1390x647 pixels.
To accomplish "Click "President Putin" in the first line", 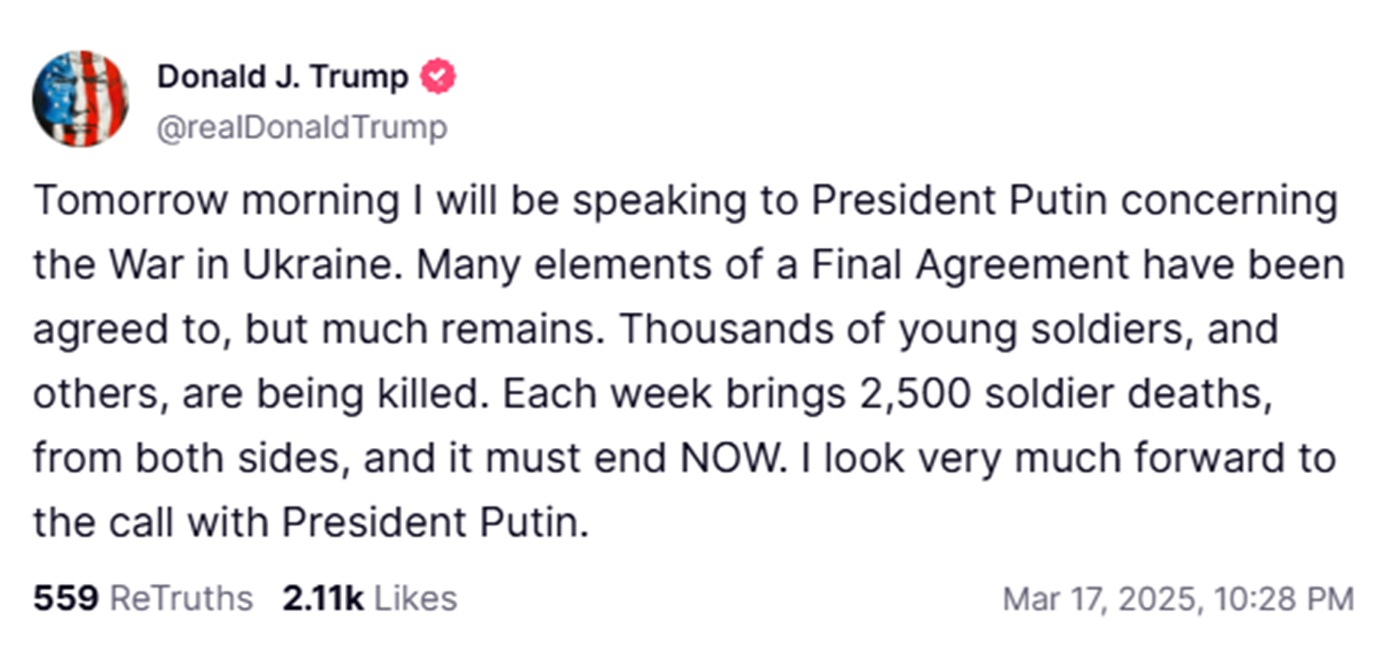I will pos(959,201).
